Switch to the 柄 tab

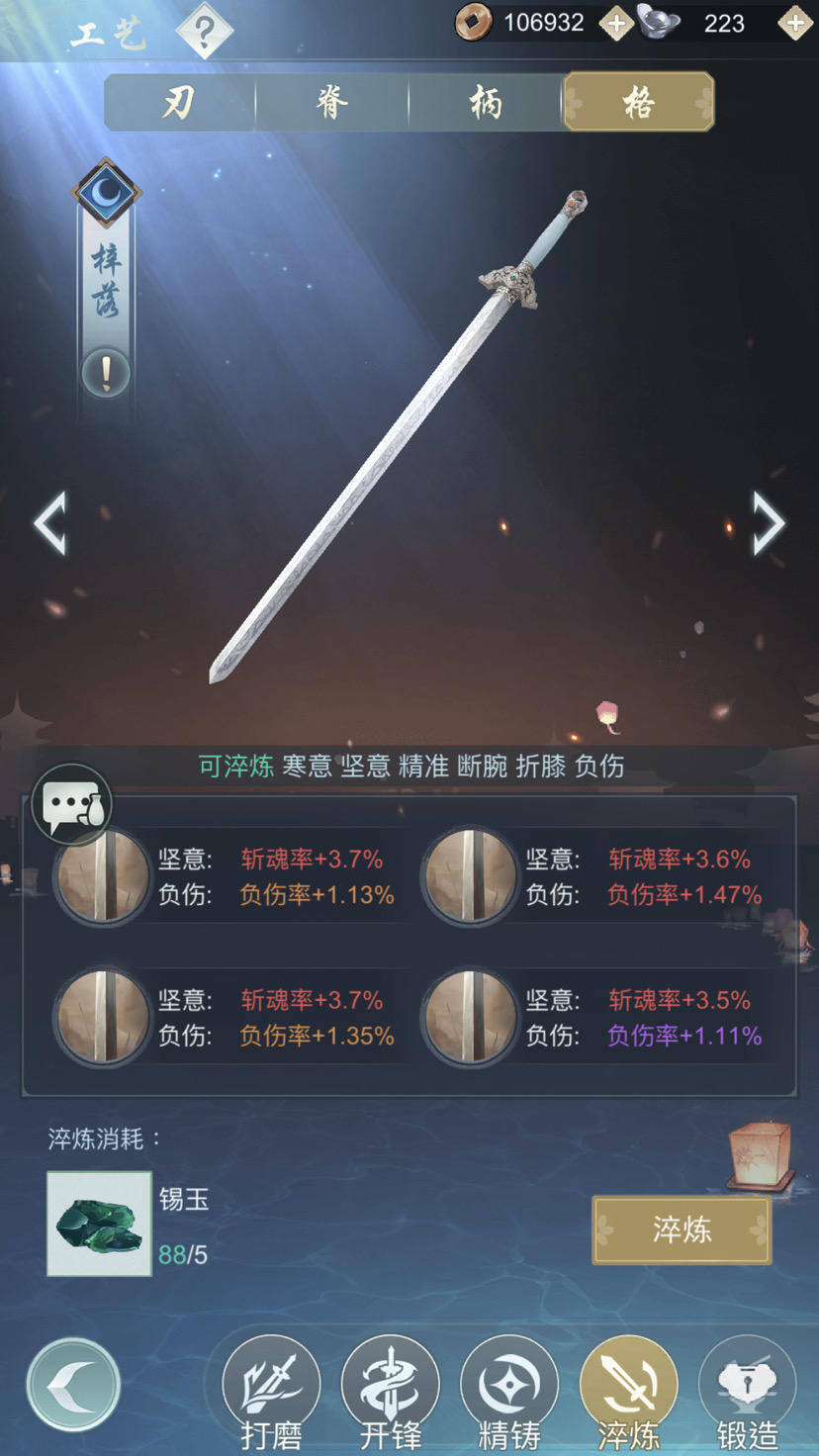click(486, 102)
